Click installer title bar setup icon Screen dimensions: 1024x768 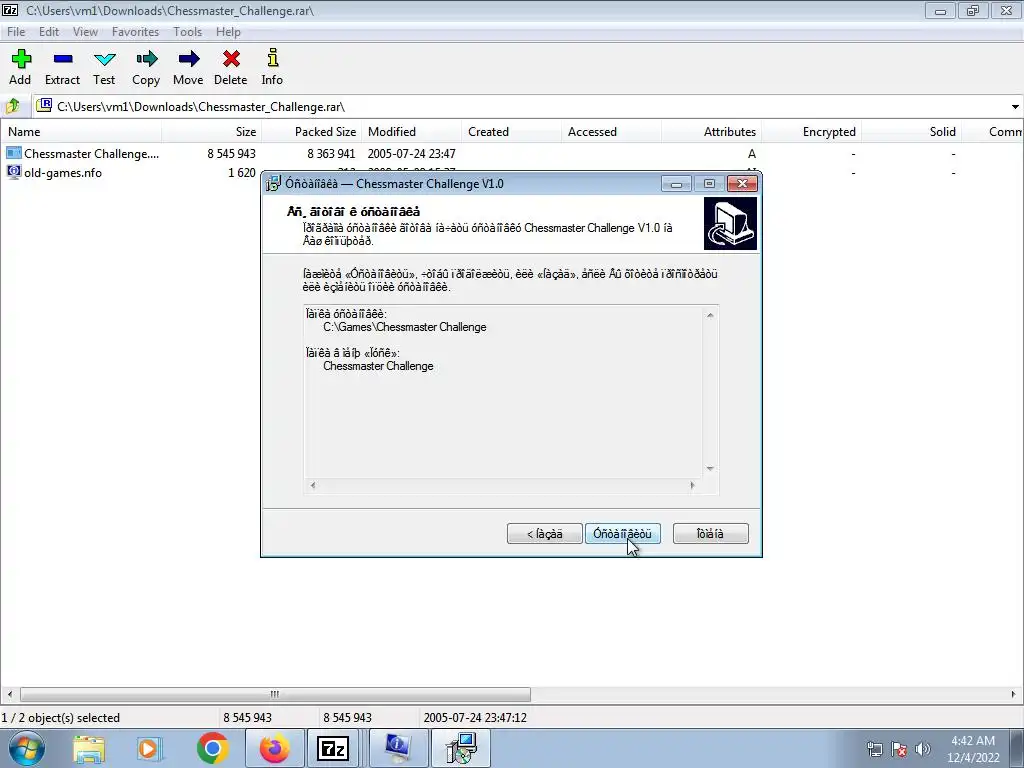point(273,184)
